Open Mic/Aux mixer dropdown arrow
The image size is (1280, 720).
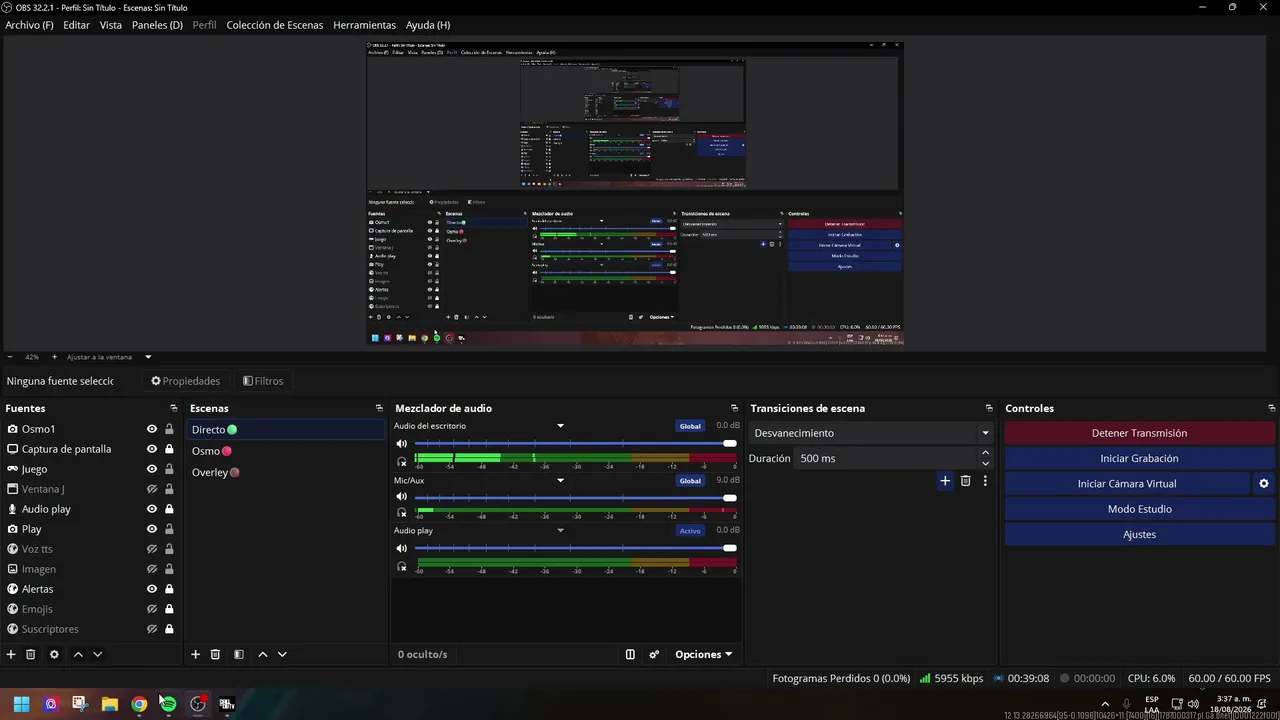[x=560, y=480]
